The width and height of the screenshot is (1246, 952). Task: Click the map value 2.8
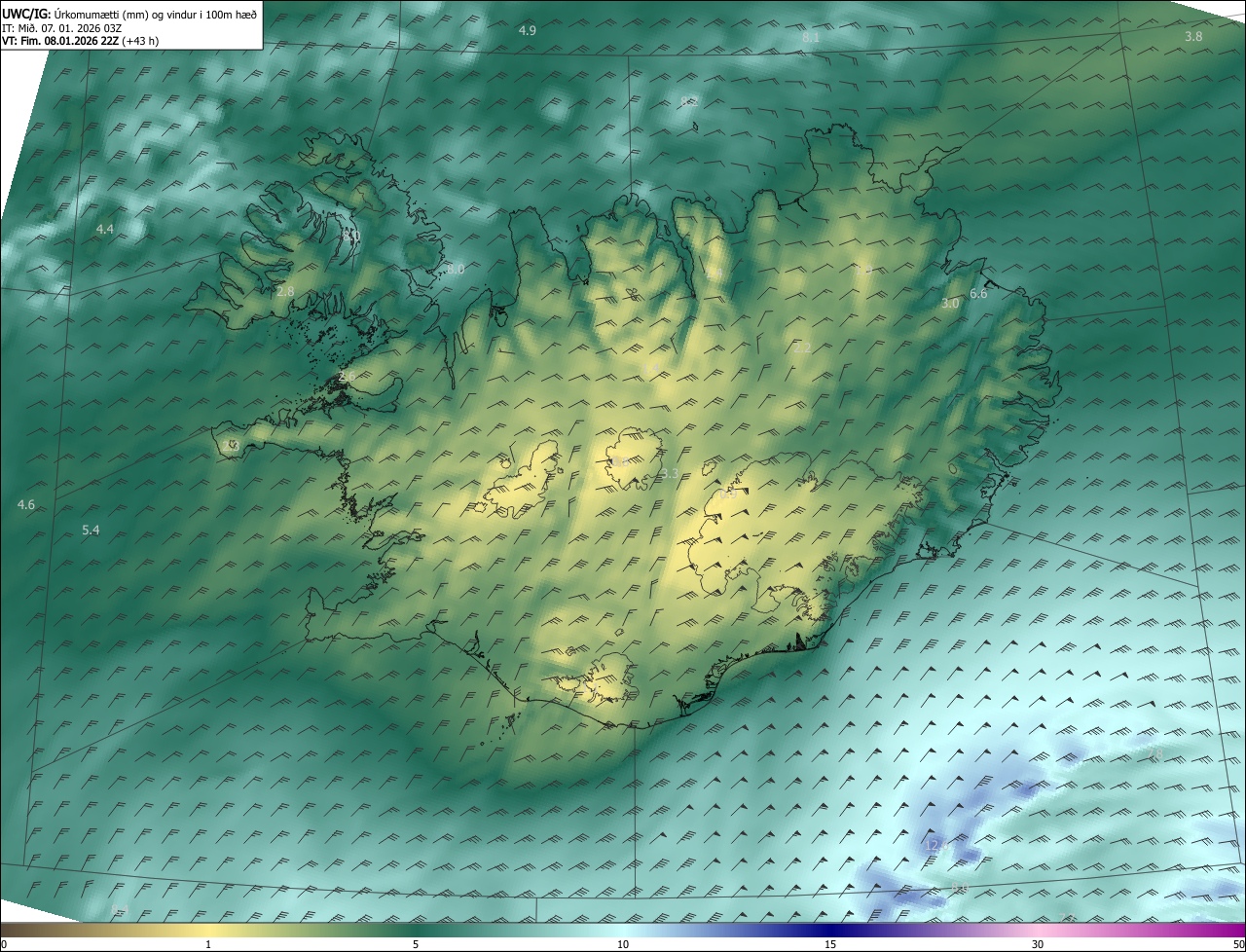tap(285, 291)
